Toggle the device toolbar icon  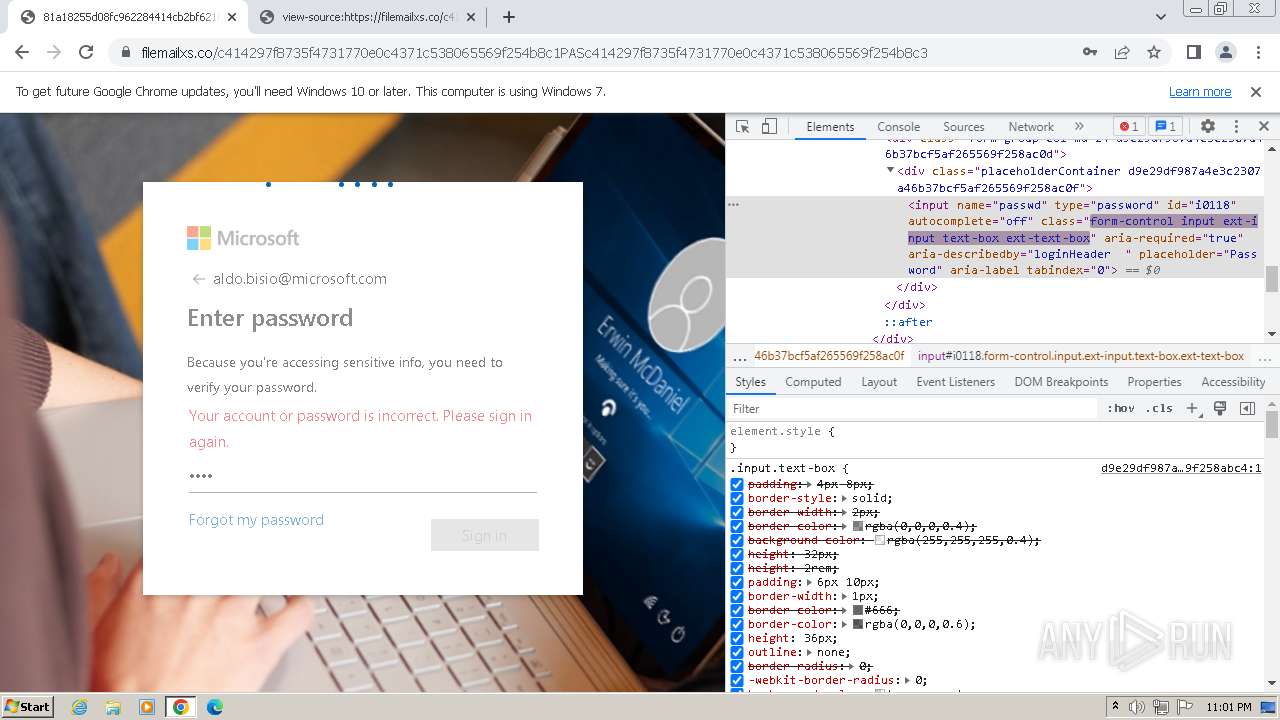(769, 127)
